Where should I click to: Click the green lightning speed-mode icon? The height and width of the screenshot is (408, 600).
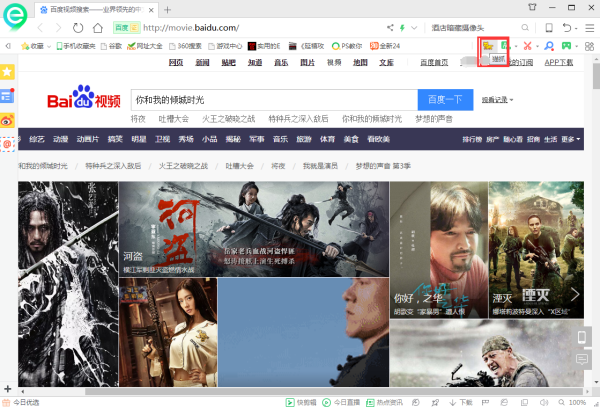(402, 28)
